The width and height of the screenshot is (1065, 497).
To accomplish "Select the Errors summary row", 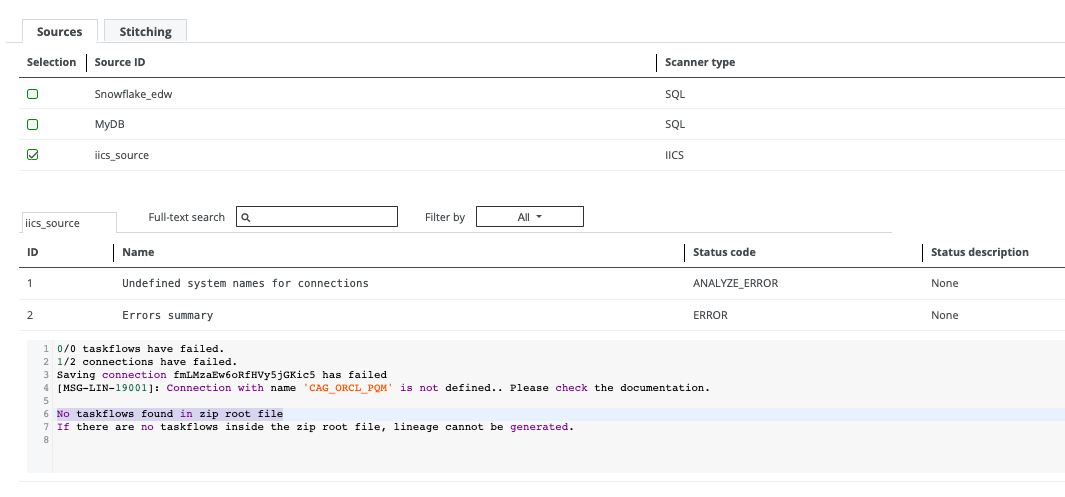I will pyautogui.click(x=167, y=315).
